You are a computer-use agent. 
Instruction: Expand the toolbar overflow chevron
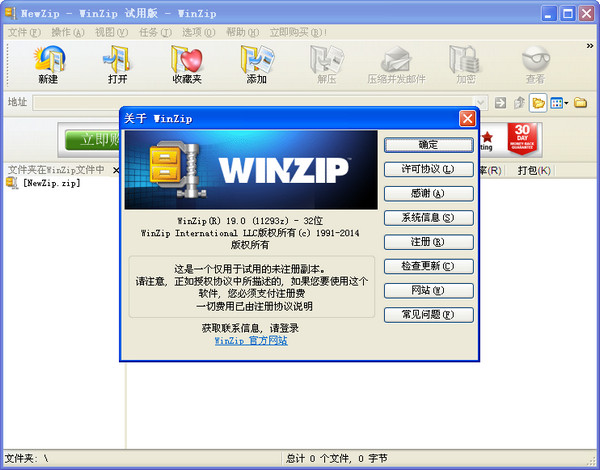point(589,46)
